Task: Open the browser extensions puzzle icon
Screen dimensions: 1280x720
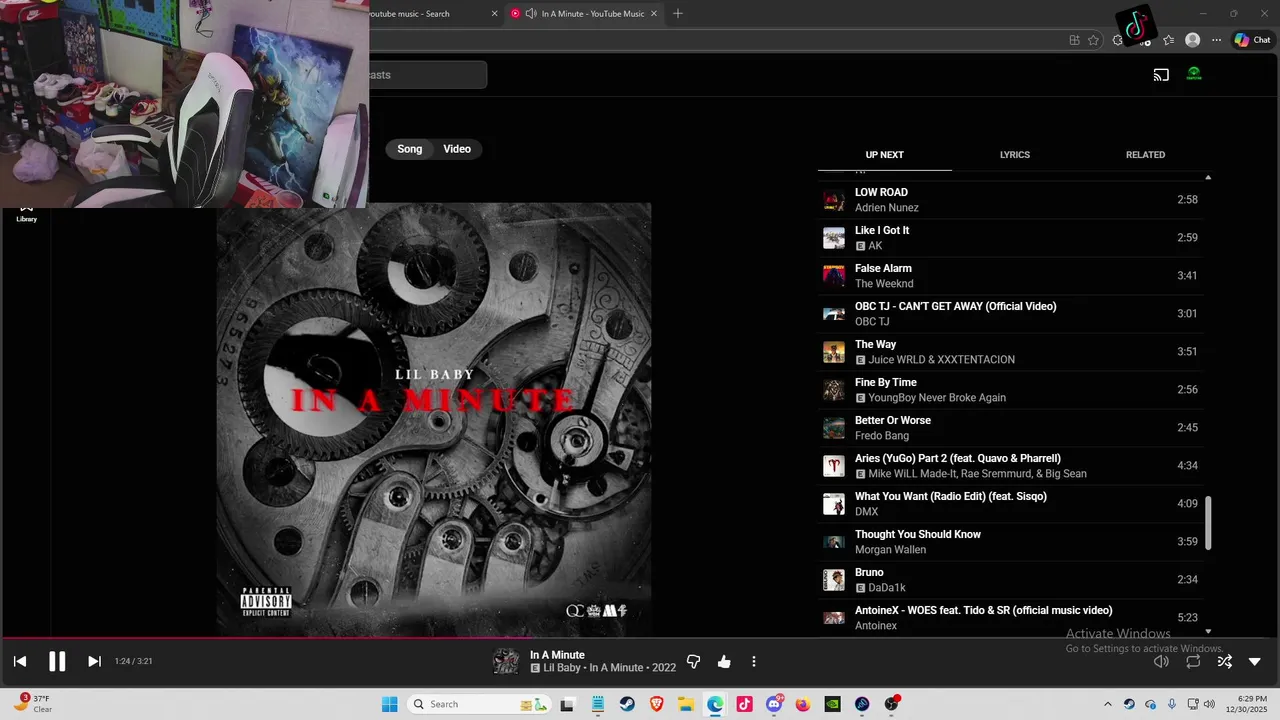Action: point(1118,40)
